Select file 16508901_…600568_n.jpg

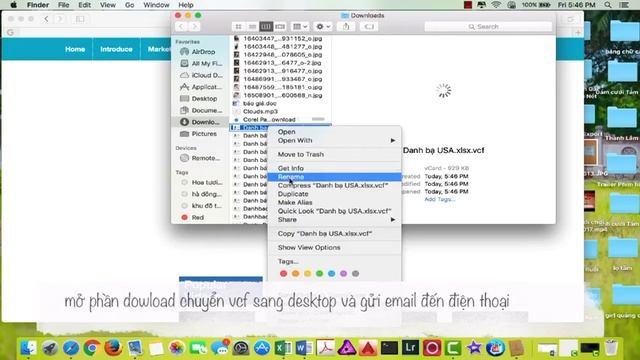point(282,95)
